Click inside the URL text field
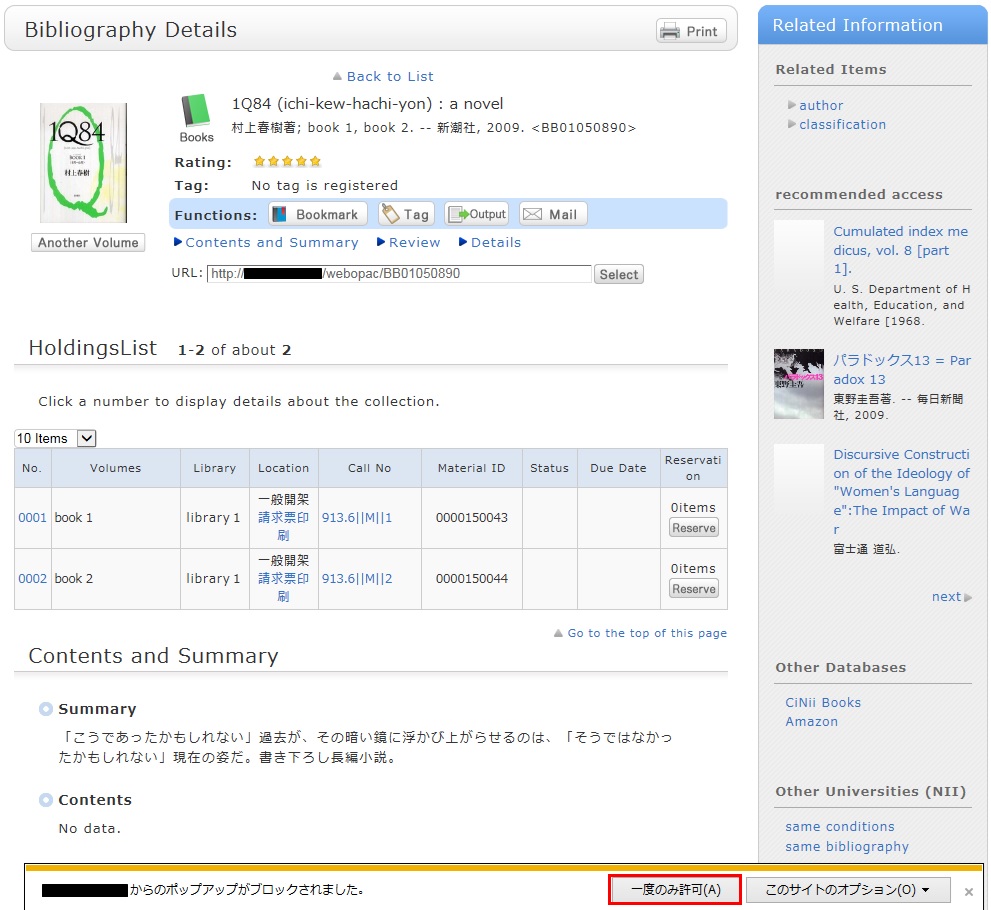Screen dimensions: 991x910 (398, 274)
